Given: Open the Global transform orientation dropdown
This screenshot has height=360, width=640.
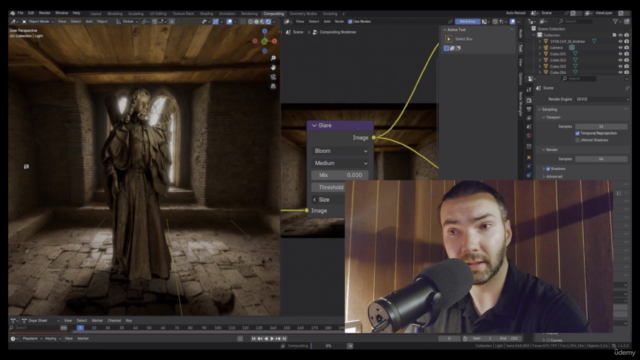Looking at the screenshot, I should (x=128, y=21).
